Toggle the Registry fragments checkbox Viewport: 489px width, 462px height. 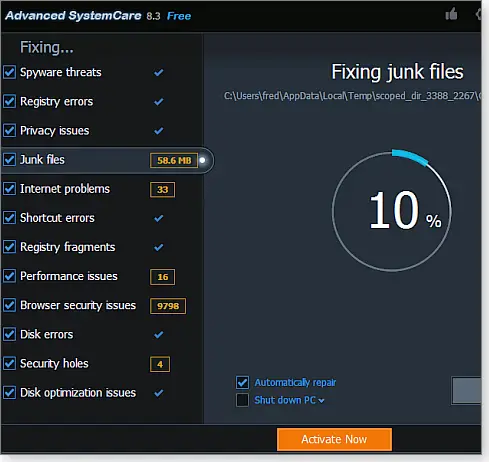[9, 247]
